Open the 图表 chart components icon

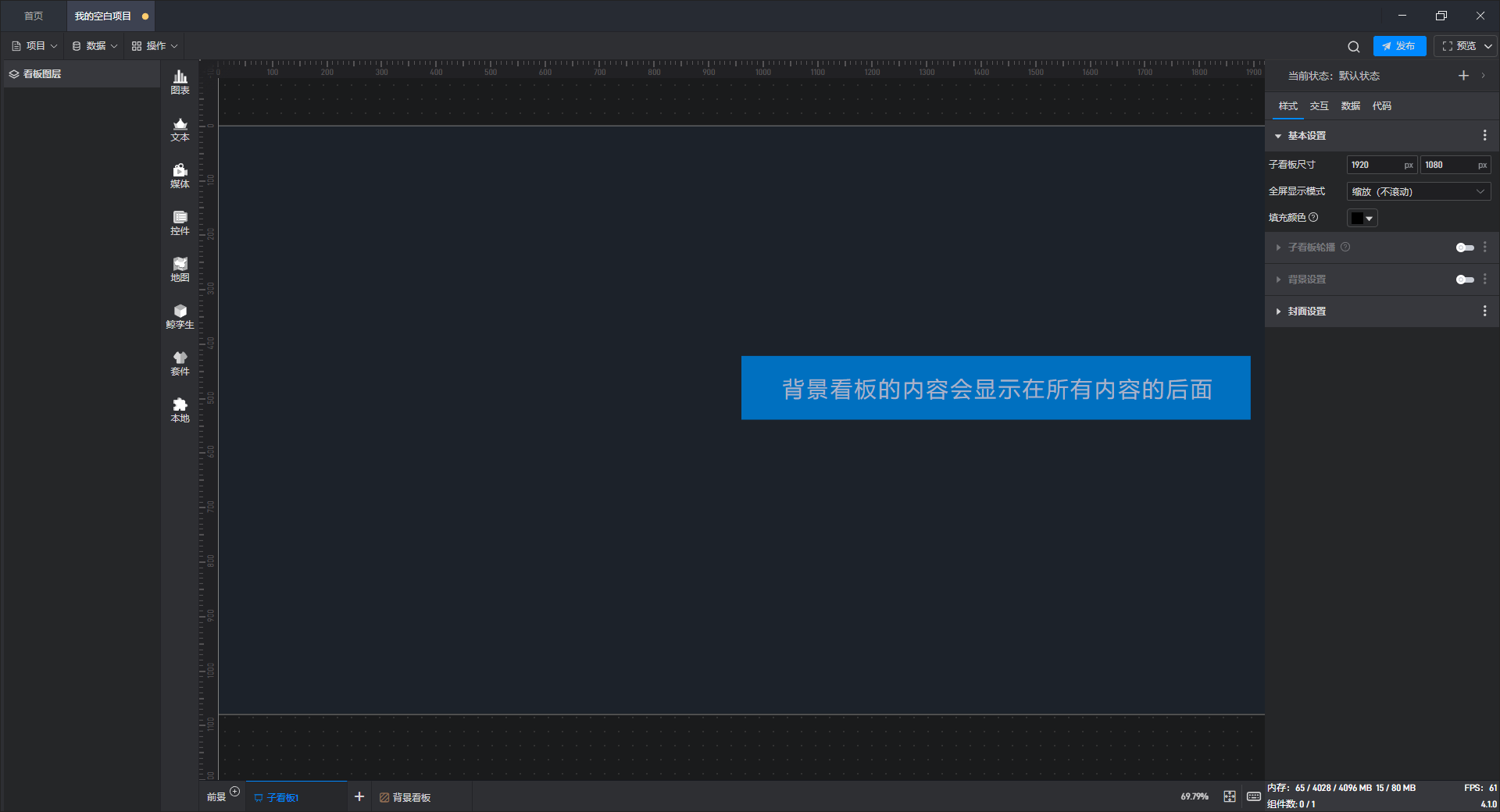click(180, 82)
